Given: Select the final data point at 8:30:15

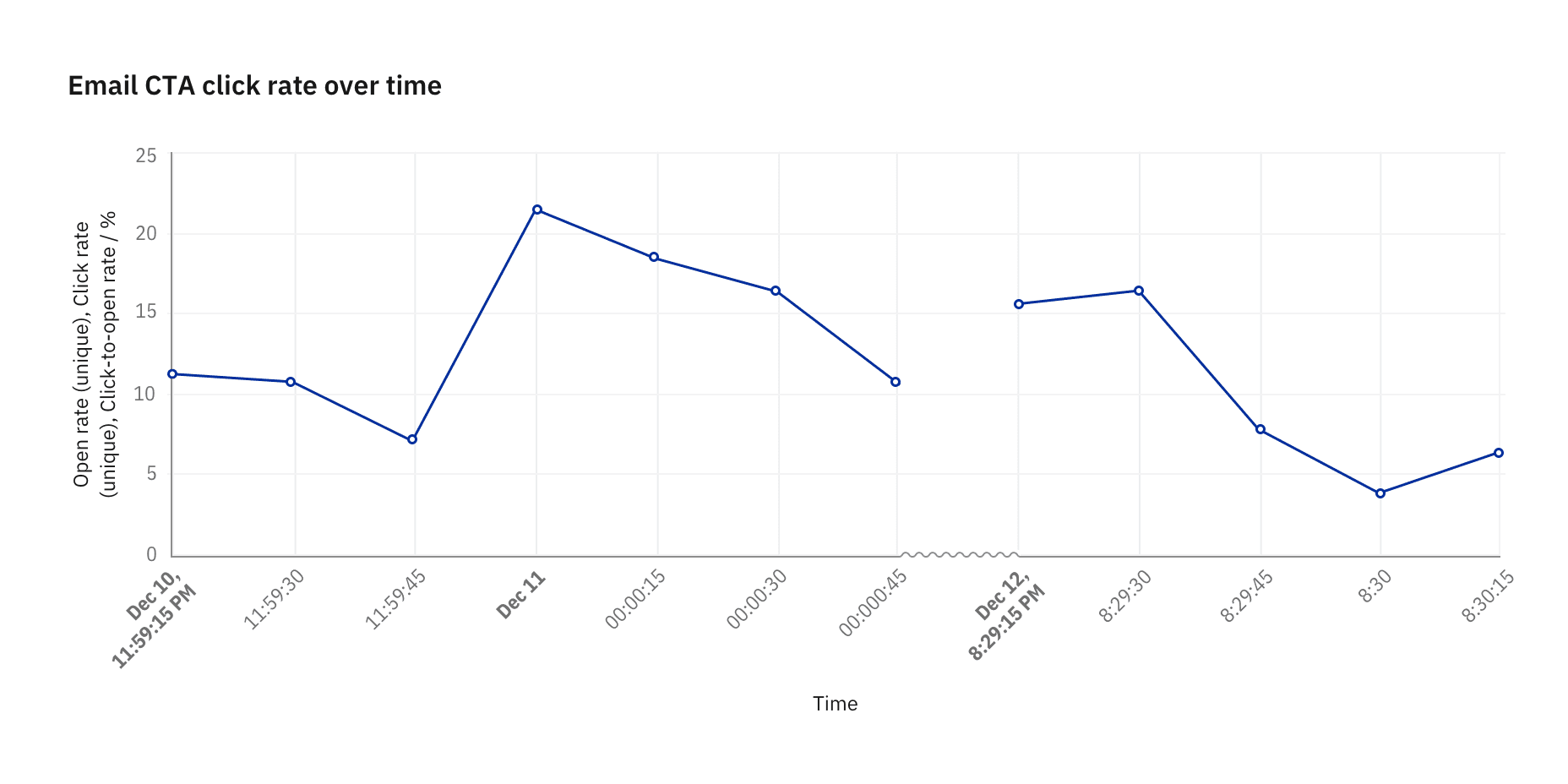Looking at the screenshot, I should point(1499,453).
